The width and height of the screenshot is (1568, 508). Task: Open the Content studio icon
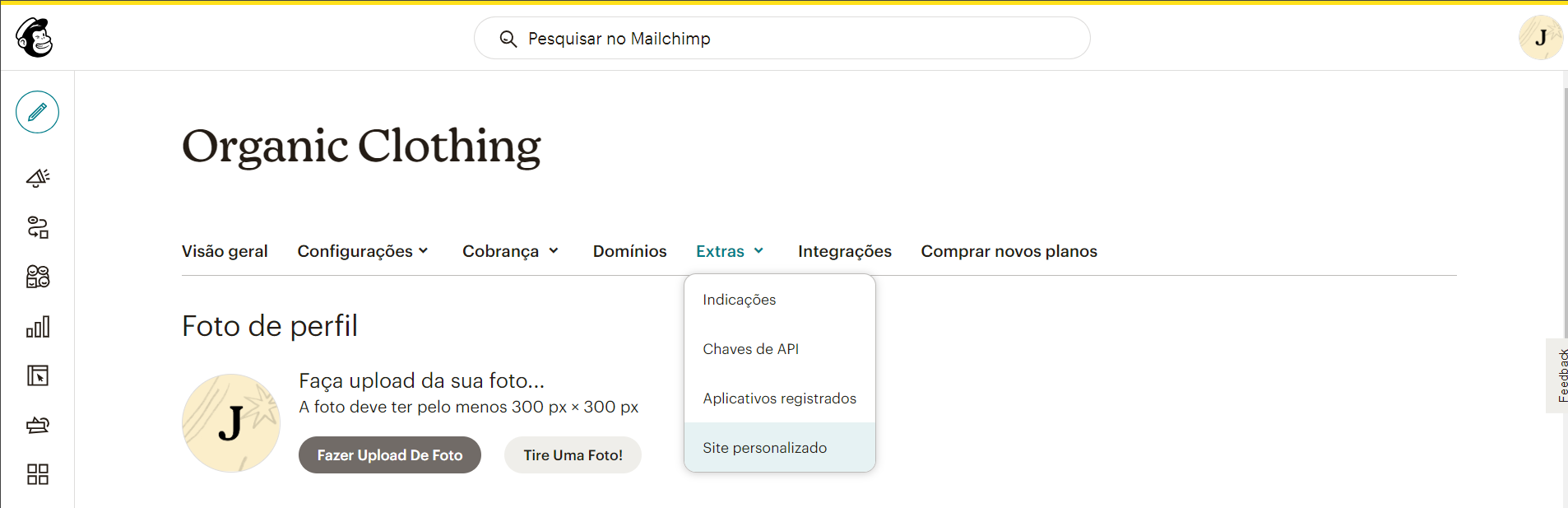38,425
